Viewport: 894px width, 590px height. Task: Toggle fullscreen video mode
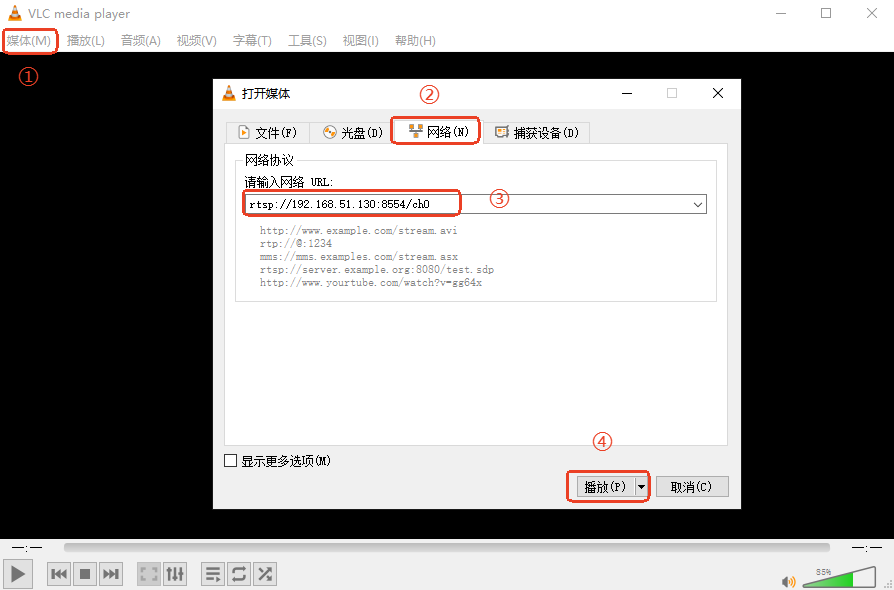coord(149,573)
